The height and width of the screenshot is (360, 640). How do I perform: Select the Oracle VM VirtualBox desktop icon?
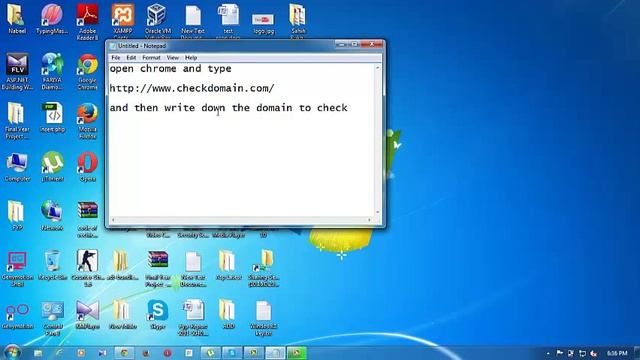[x=158, y=21]
